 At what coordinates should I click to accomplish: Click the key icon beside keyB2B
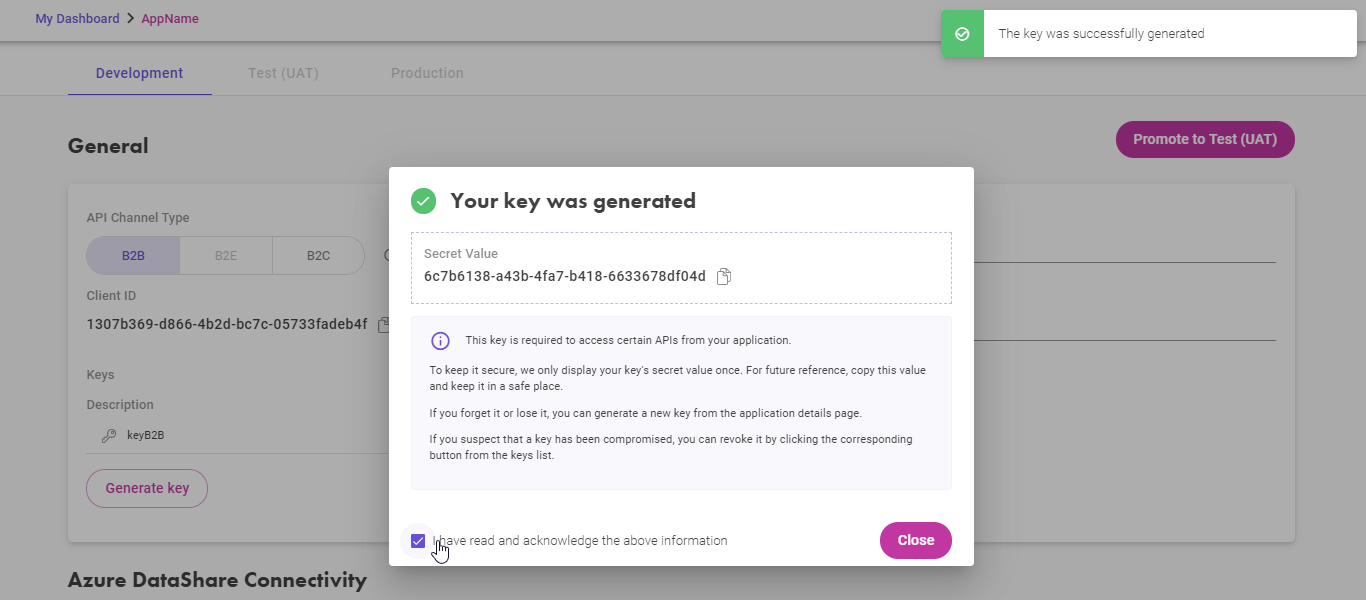coord(109,436)
